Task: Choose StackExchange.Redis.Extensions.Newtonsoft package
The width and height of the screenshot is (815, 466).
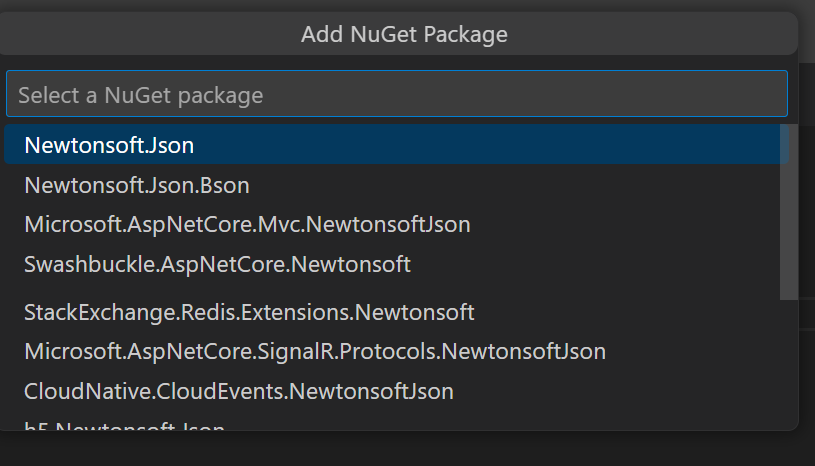Action: coord(249,312)
